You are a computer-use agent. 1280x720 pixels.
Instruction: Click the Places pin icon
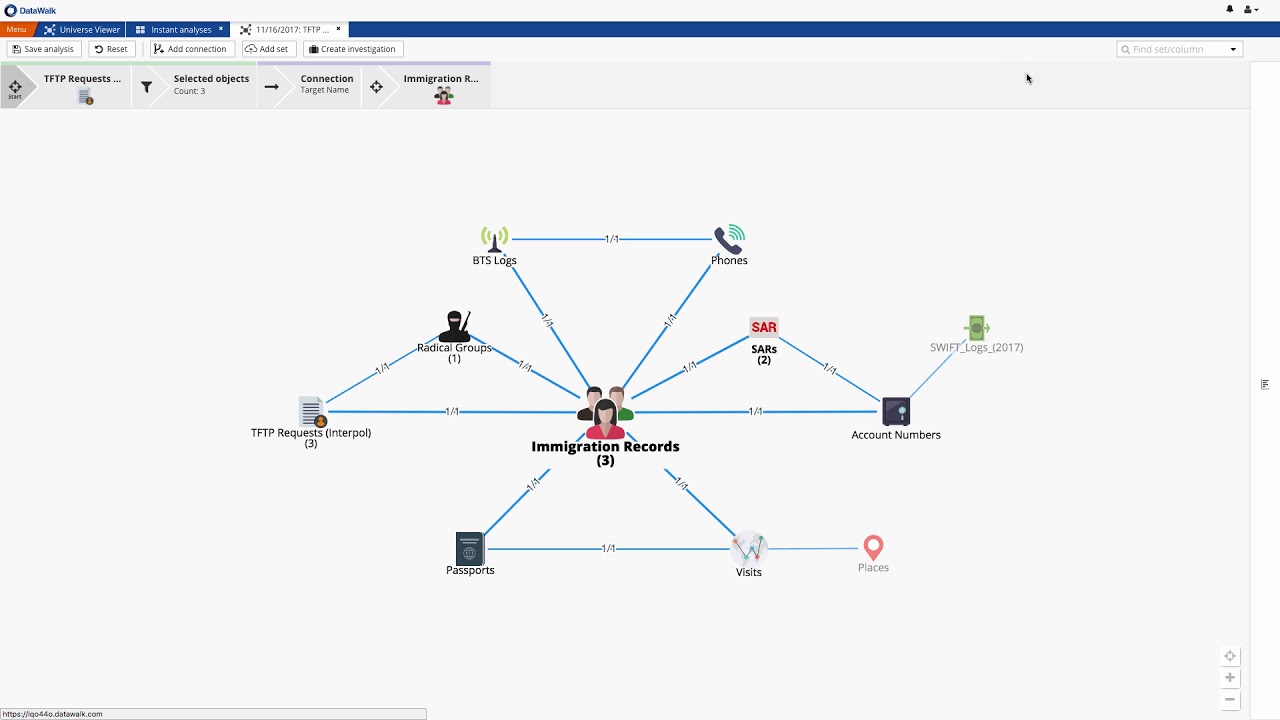pyautogui.click(x=873, y=547)
